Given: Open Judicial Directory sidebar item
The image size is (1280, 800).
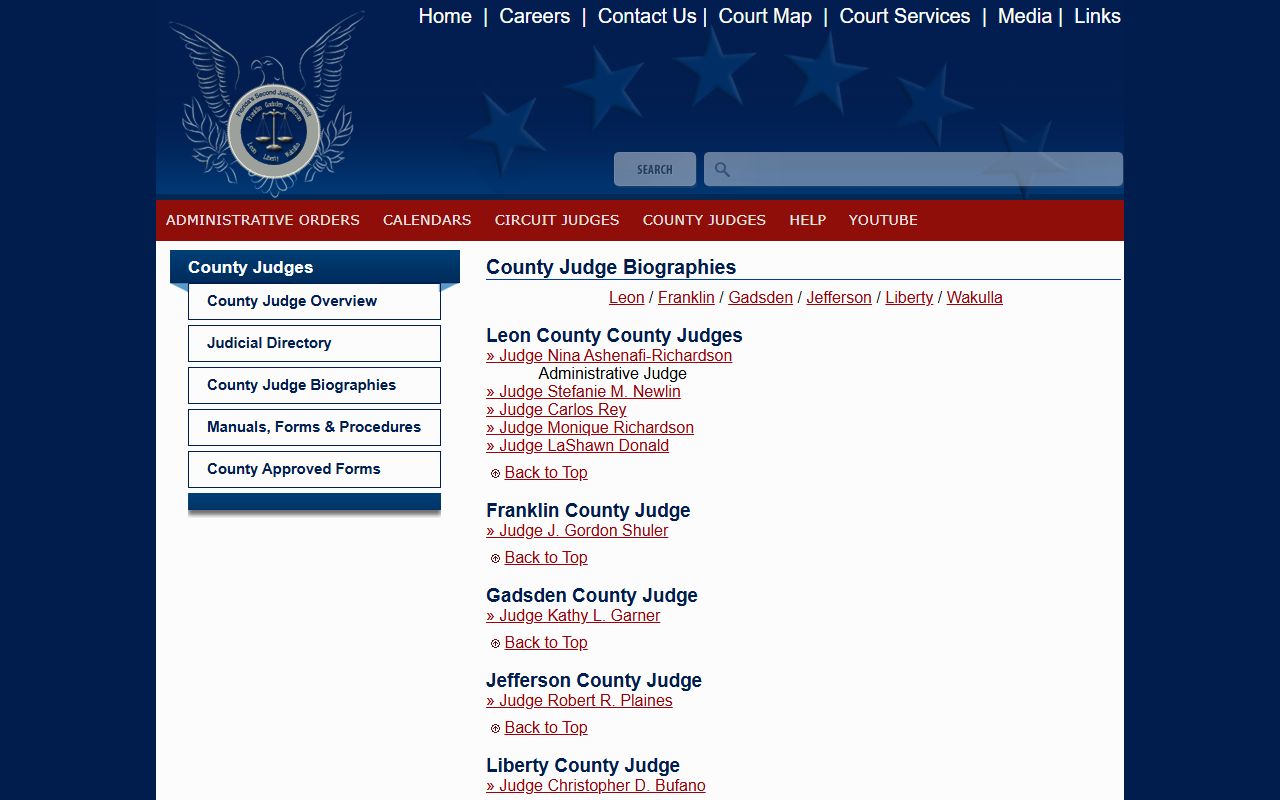Looking at the screenshot, I should [x=314, y=343].
